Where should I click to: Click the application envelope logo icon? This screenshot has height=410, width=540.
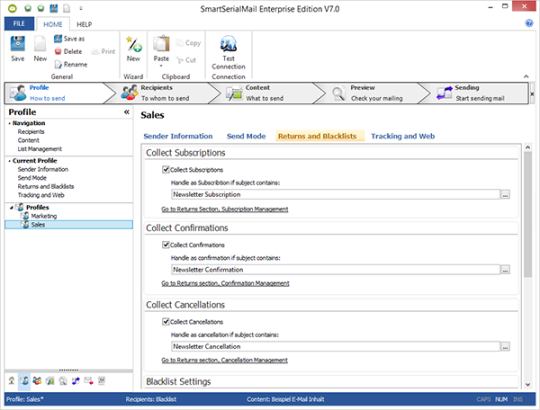click(12, 8)
